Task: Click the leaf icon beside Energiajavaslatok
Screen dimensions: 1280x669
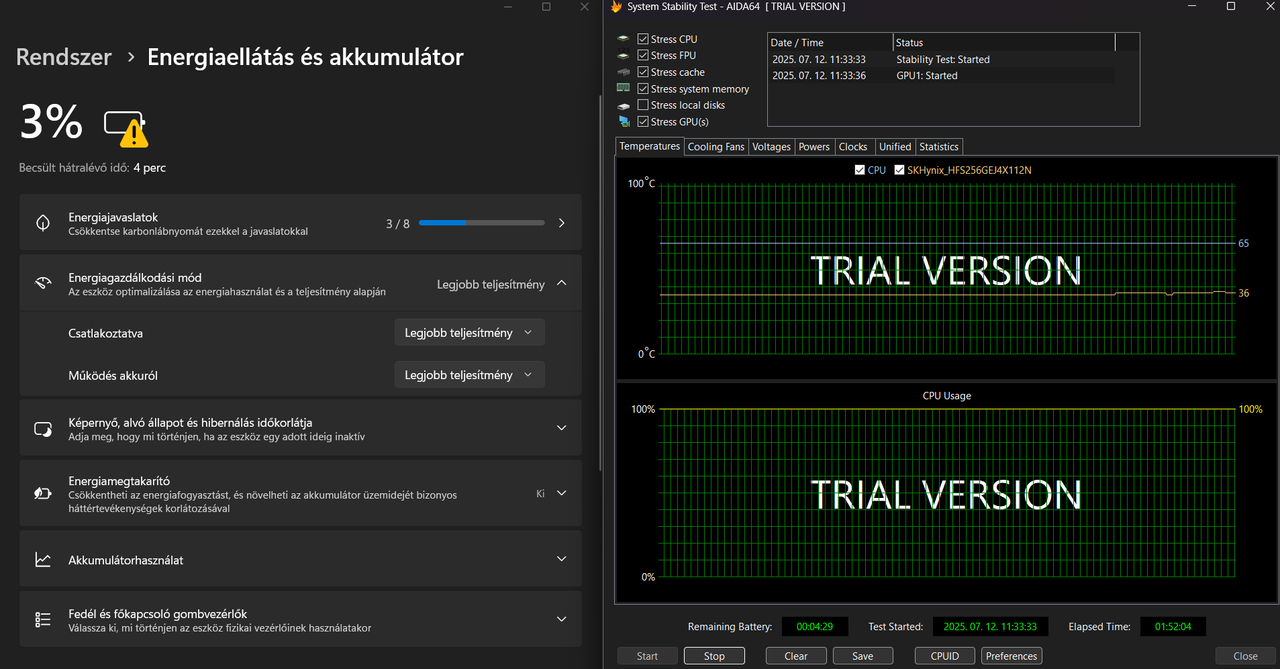Action: click(x=43, y=223)
